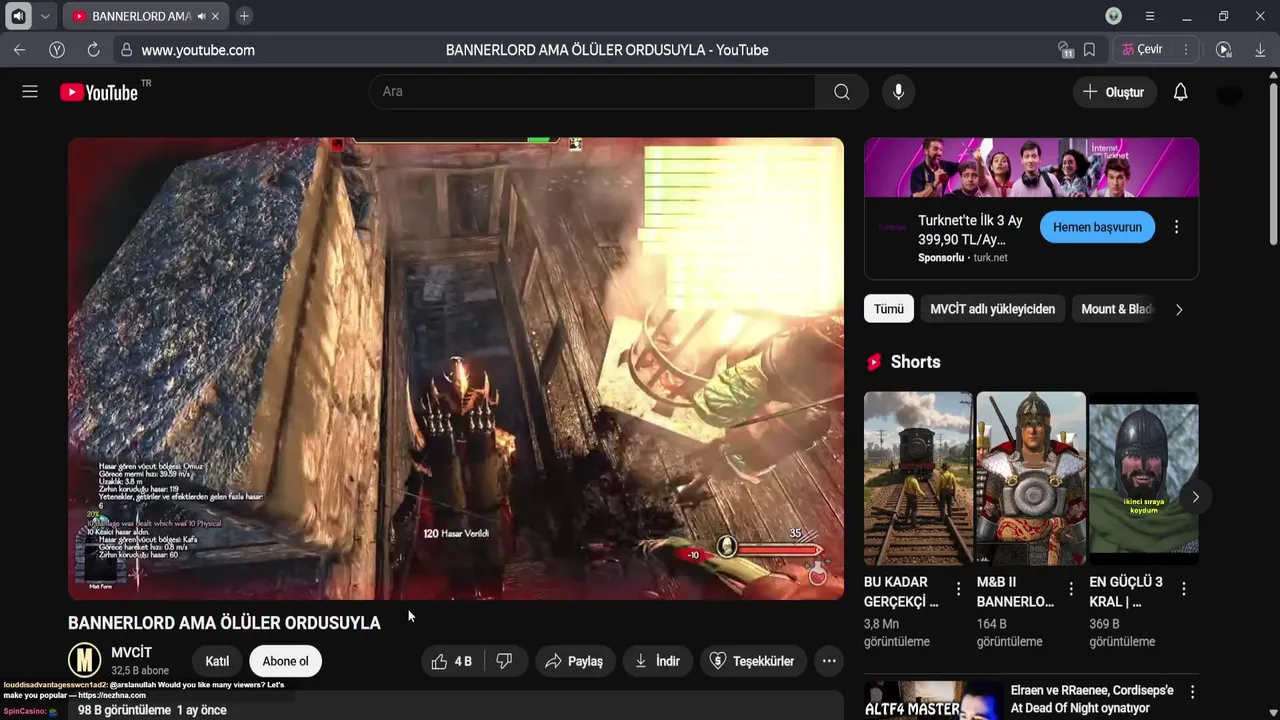Open translate options three-dot menu

pos(1185,49)
